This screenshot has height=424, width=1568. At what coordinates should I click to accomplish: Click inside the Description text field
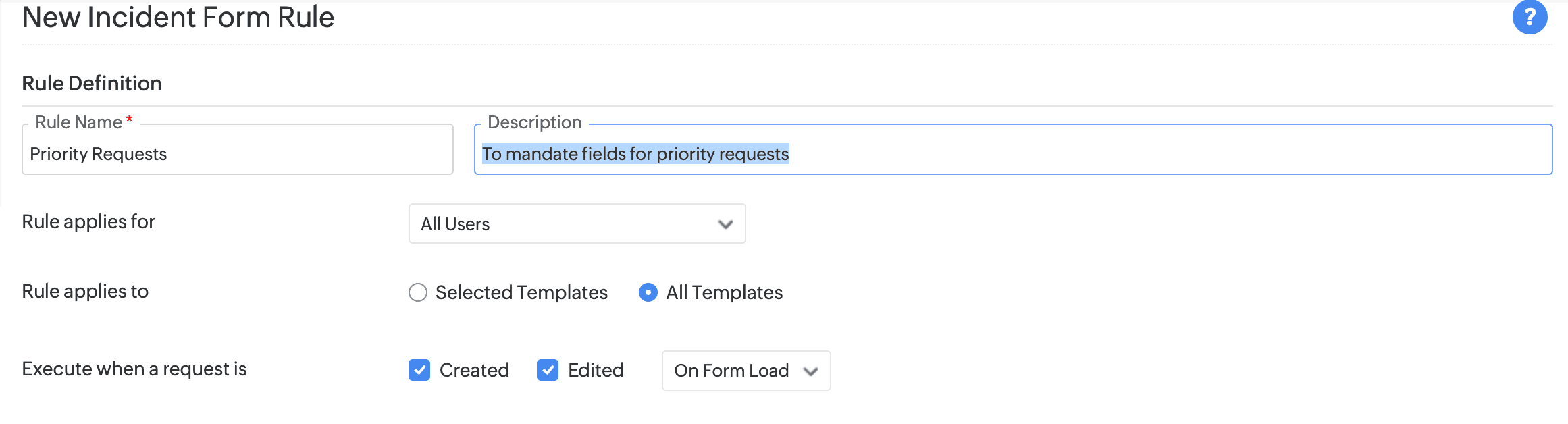tap(1013, 150)
